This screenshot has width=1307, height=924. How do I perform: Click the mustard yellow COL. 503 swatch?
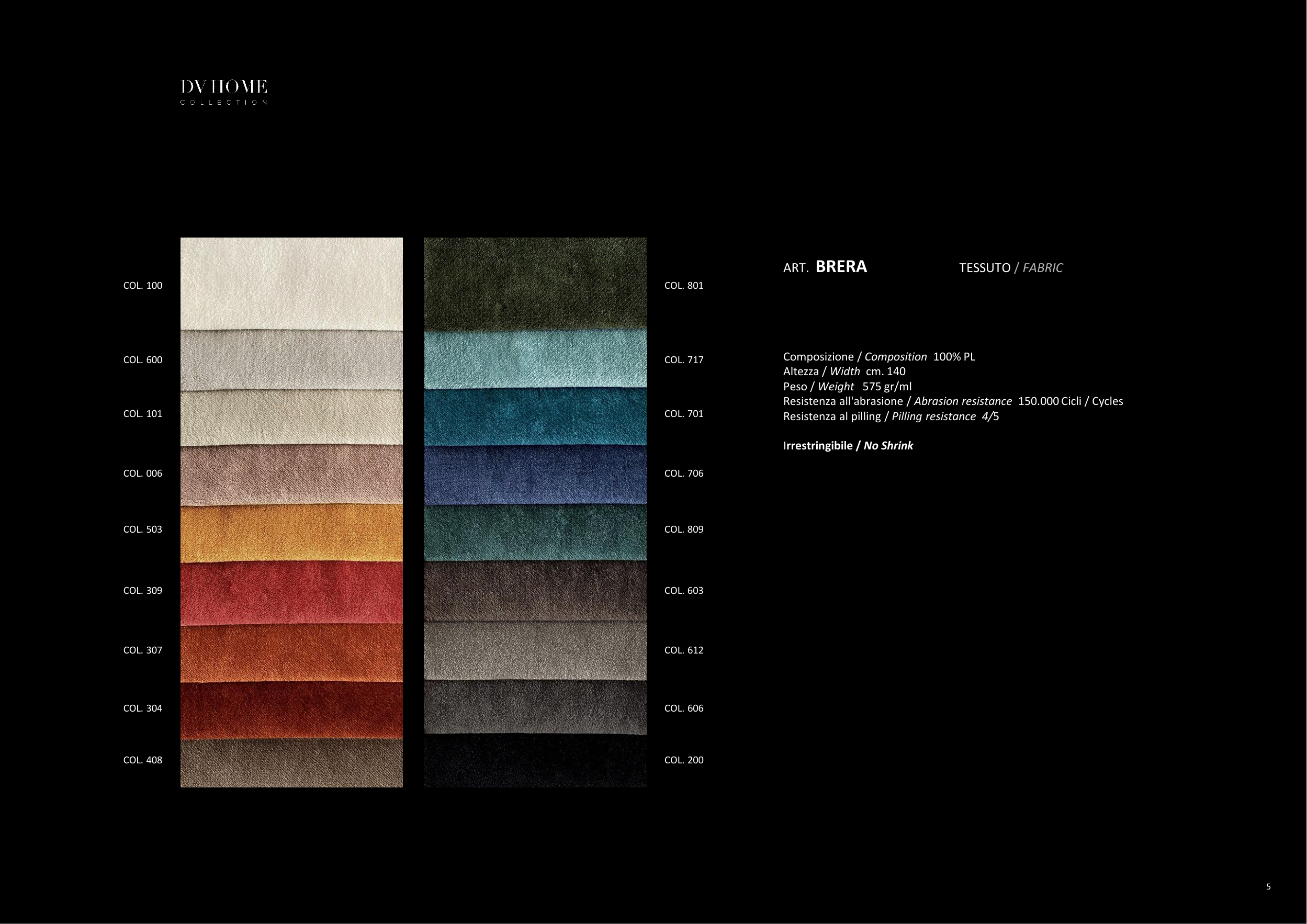(x=291, y=533)
